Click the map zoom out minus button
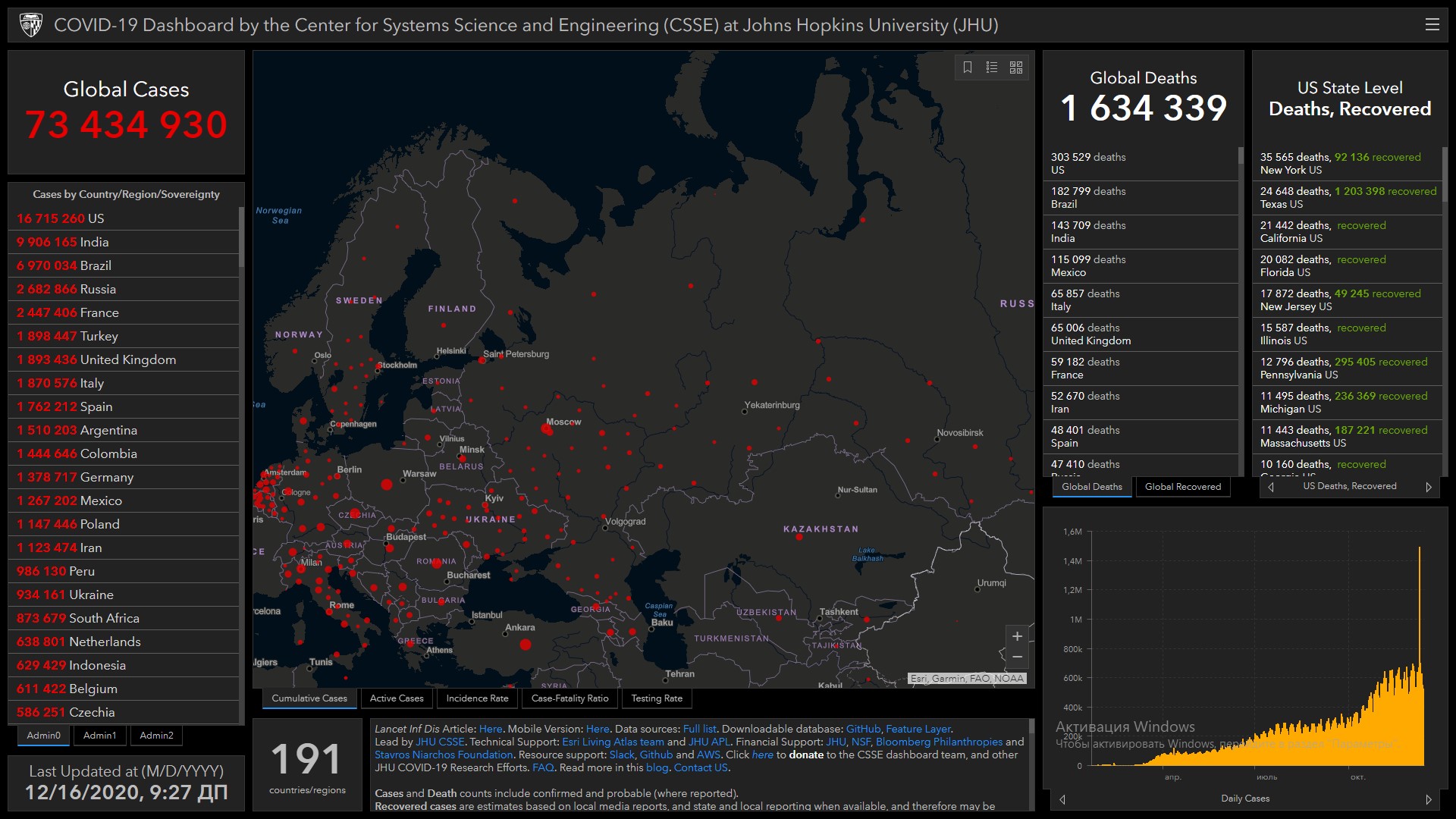The height and width of the screenshot is (819, 1456). [x=1018, y=657]
